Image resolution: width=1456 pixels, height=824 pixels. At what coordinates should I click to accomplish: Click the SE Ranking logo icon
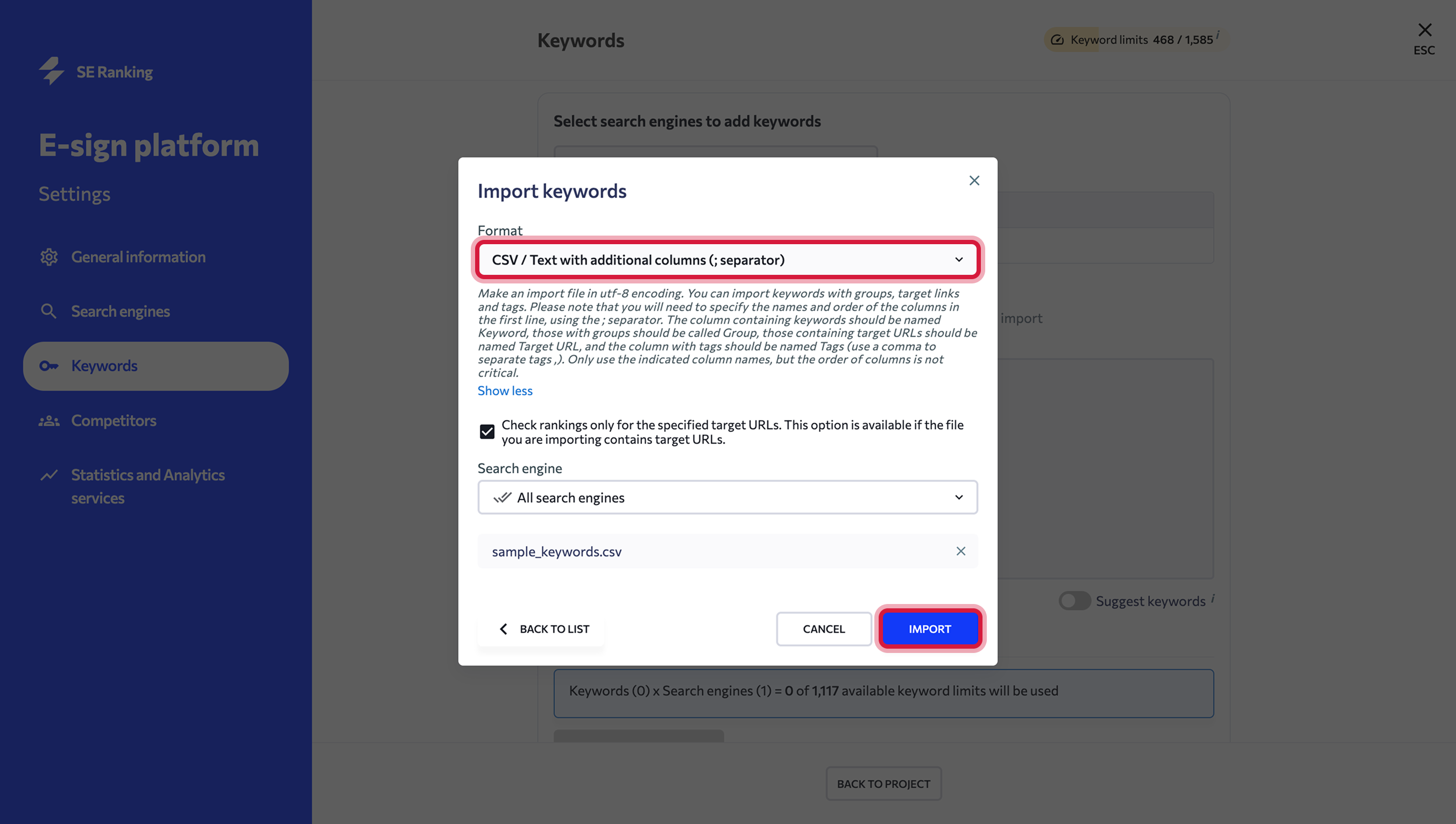52,71
